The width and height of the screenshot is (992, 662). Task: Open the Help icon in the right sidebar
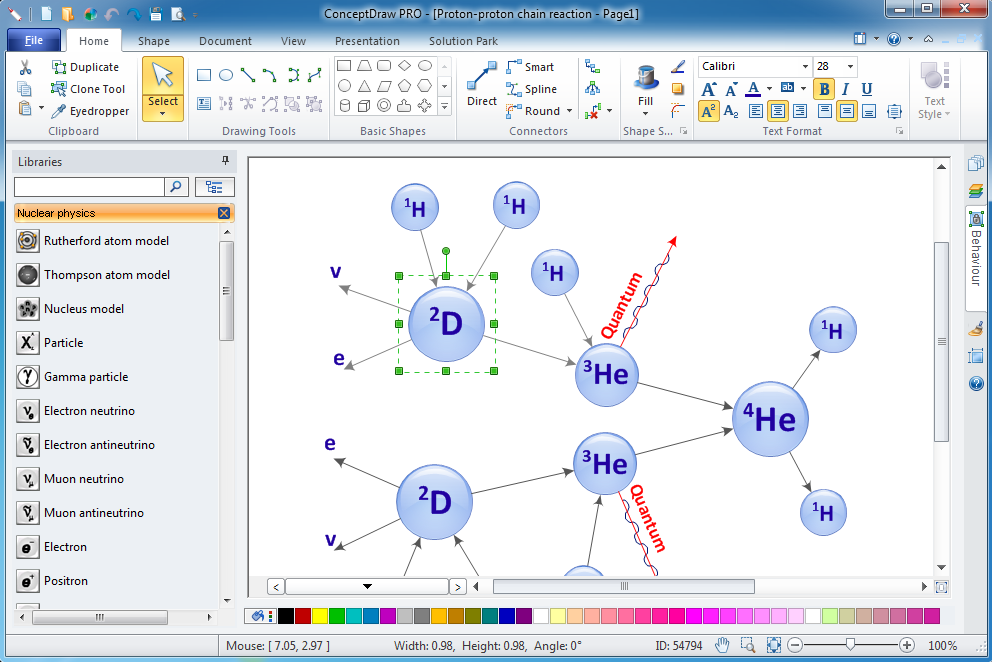975,383
